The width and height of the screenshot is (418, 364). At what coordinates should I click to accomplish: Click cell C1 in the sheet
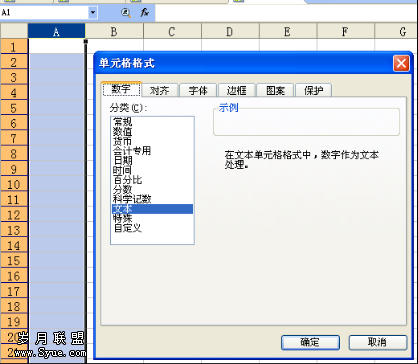coord(173,45)
